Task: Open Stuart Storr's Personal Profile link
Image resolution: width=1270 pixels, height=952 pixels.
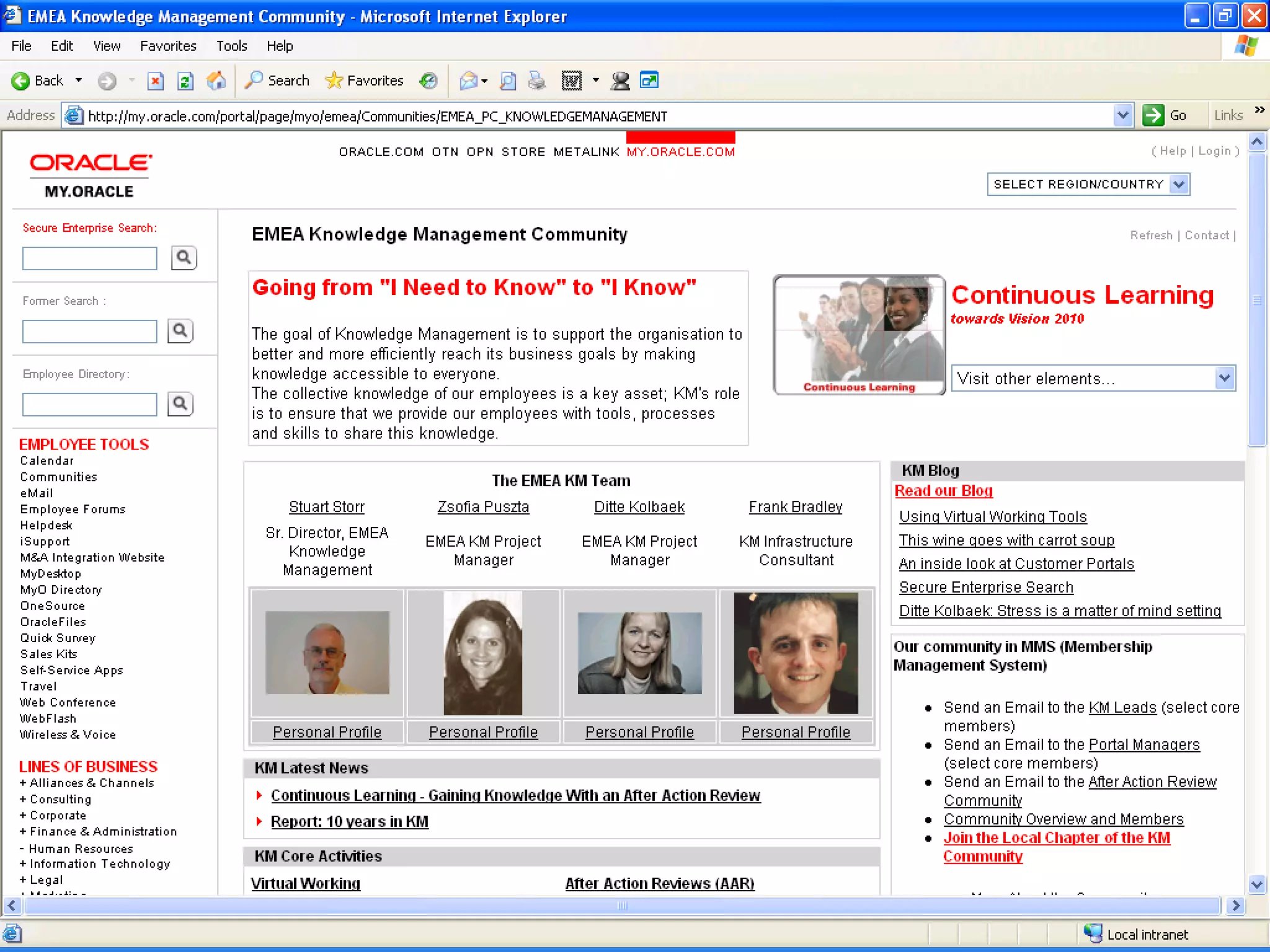Action: pyautogui.click(x=327, y=732)
